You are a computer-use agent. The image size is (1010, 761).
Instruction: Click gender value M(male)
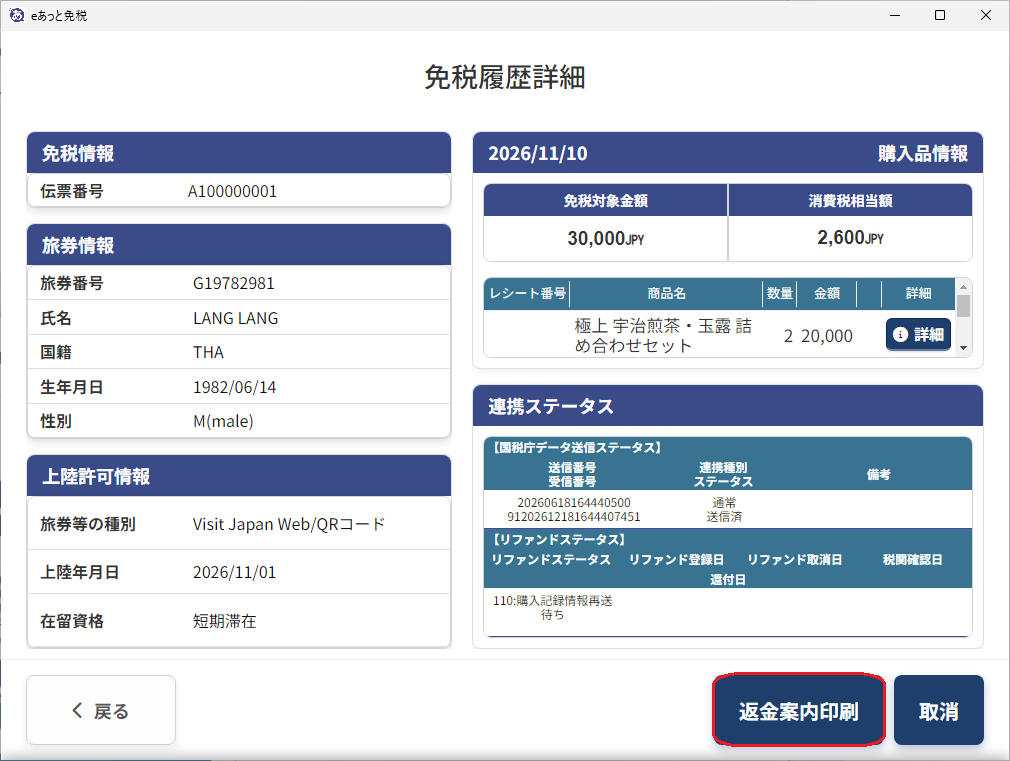click(x=224, y=421)
